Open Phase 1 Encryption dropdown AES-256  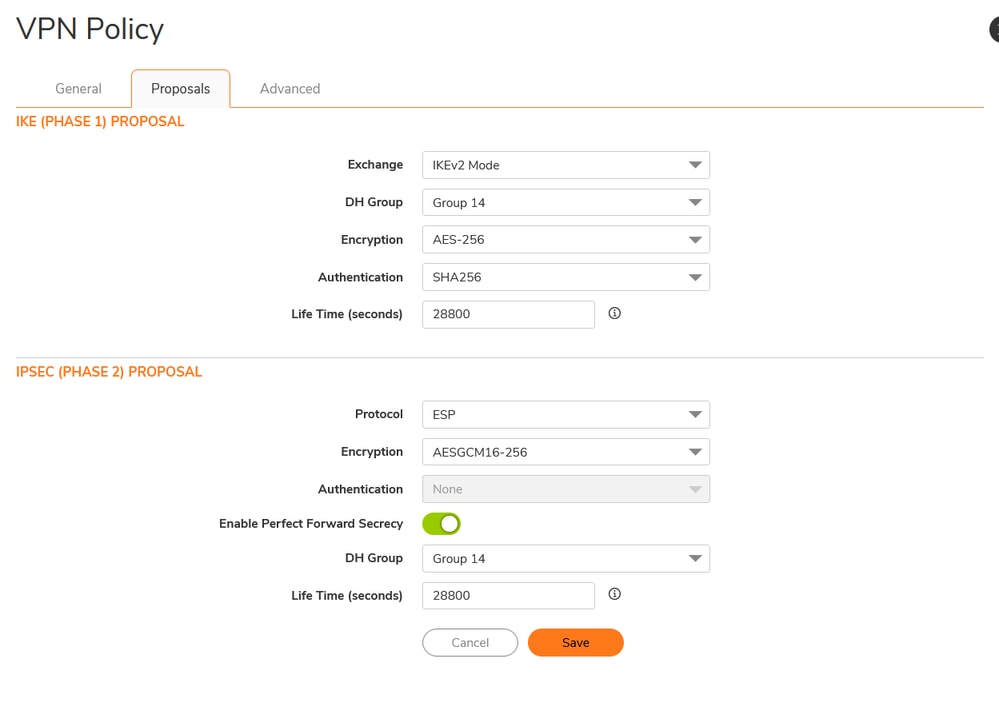[x=565, y=240]
